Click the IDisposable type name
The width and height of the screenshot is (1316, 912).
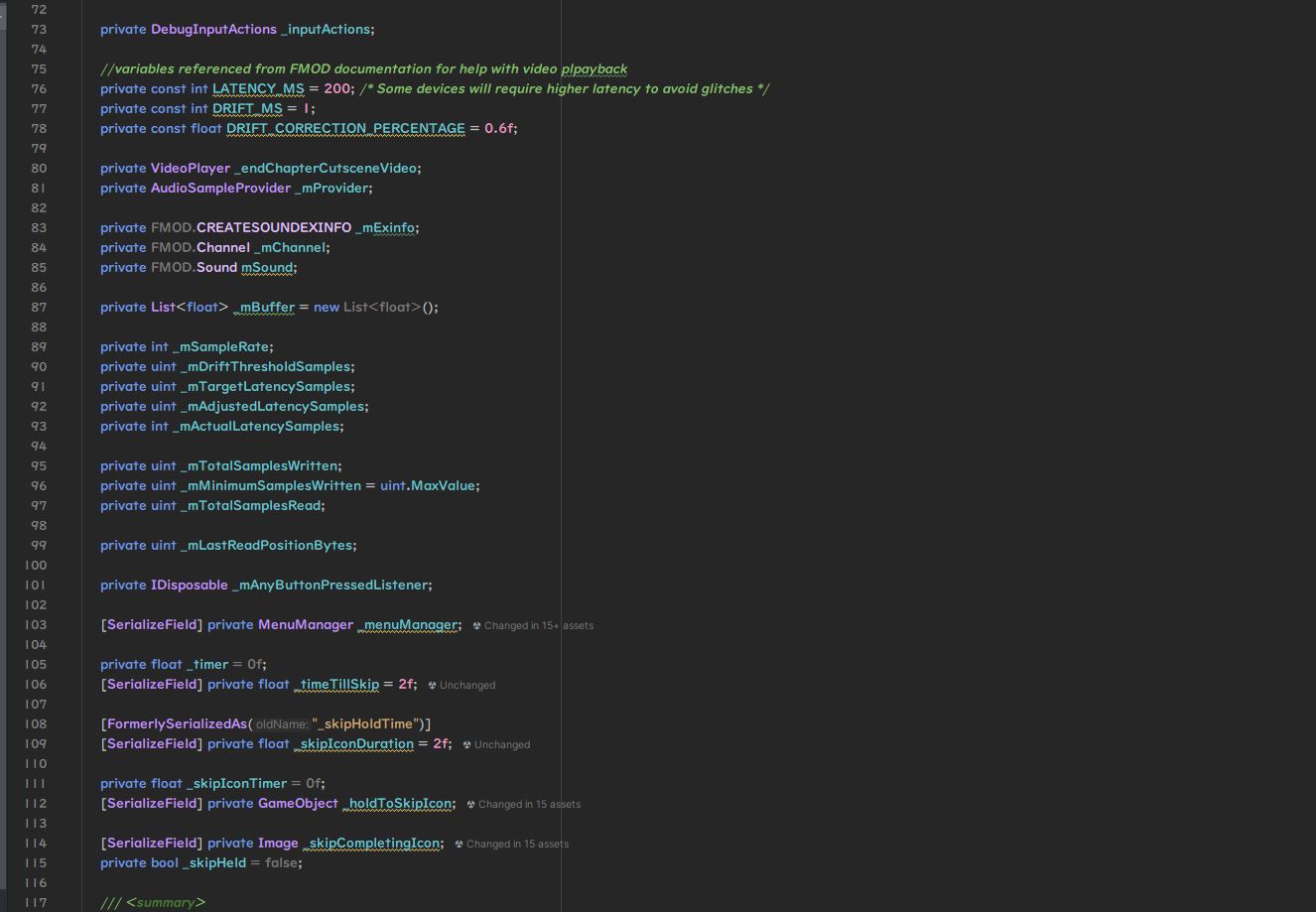(189, 586)
